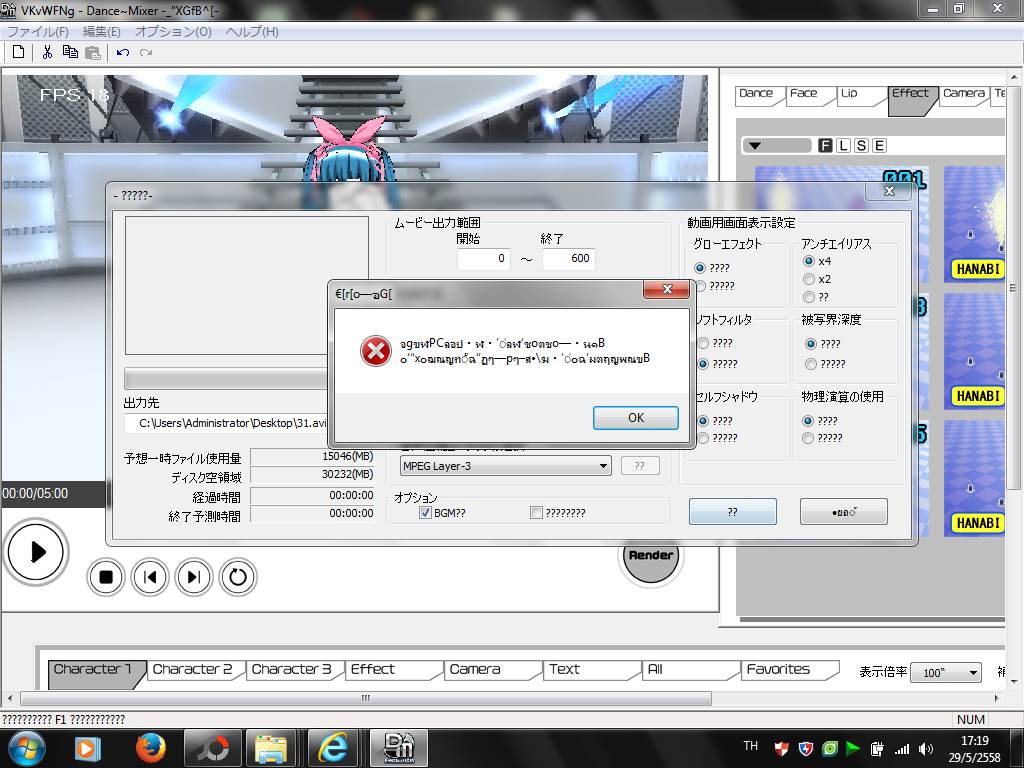Open the black triangle dropdown in effect panel

coord(776,146)
